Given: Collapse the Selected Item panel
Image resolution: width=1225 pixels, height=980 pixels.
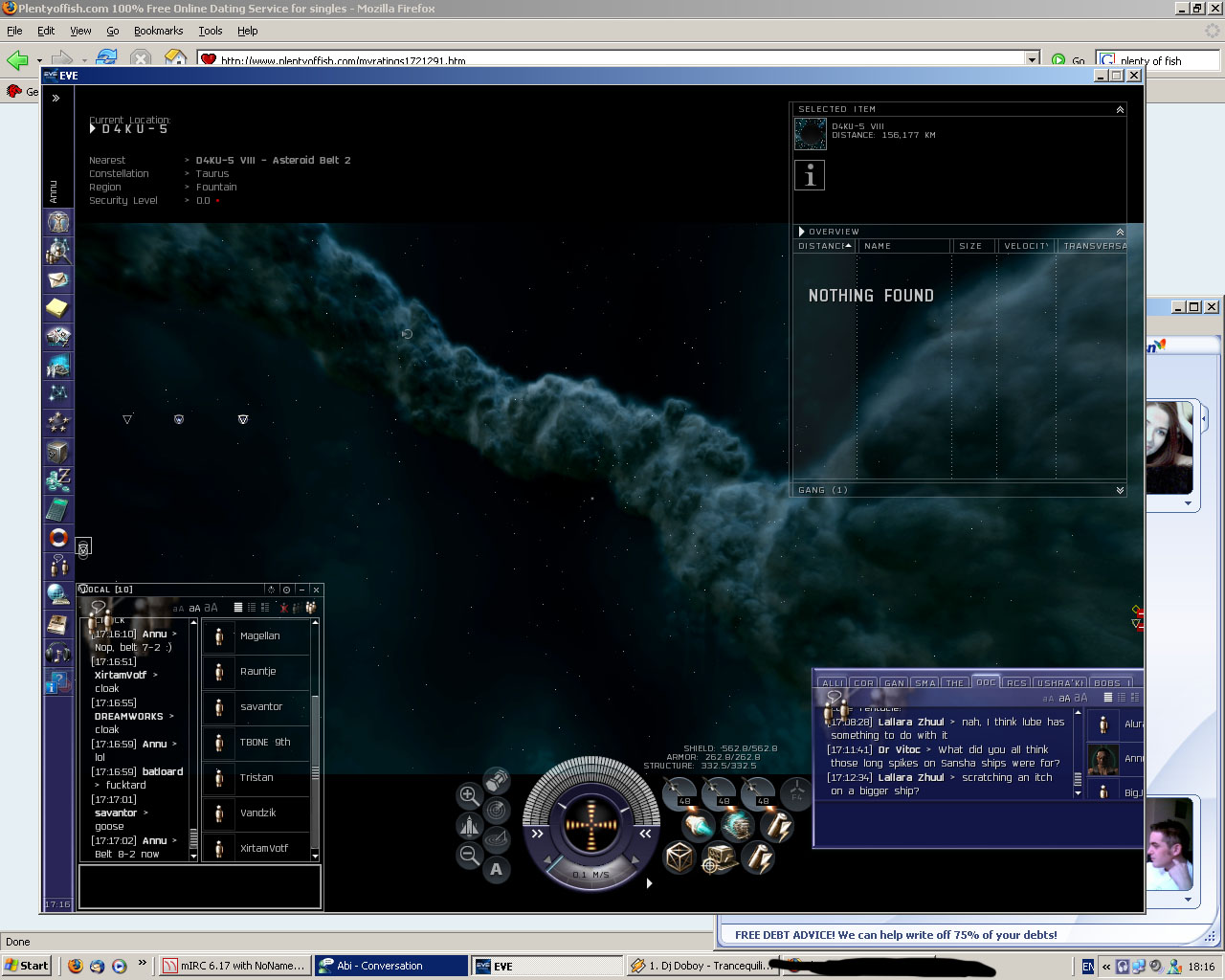Looking at the screenshot, I should pyautogui.click(x=1120, y=110).
